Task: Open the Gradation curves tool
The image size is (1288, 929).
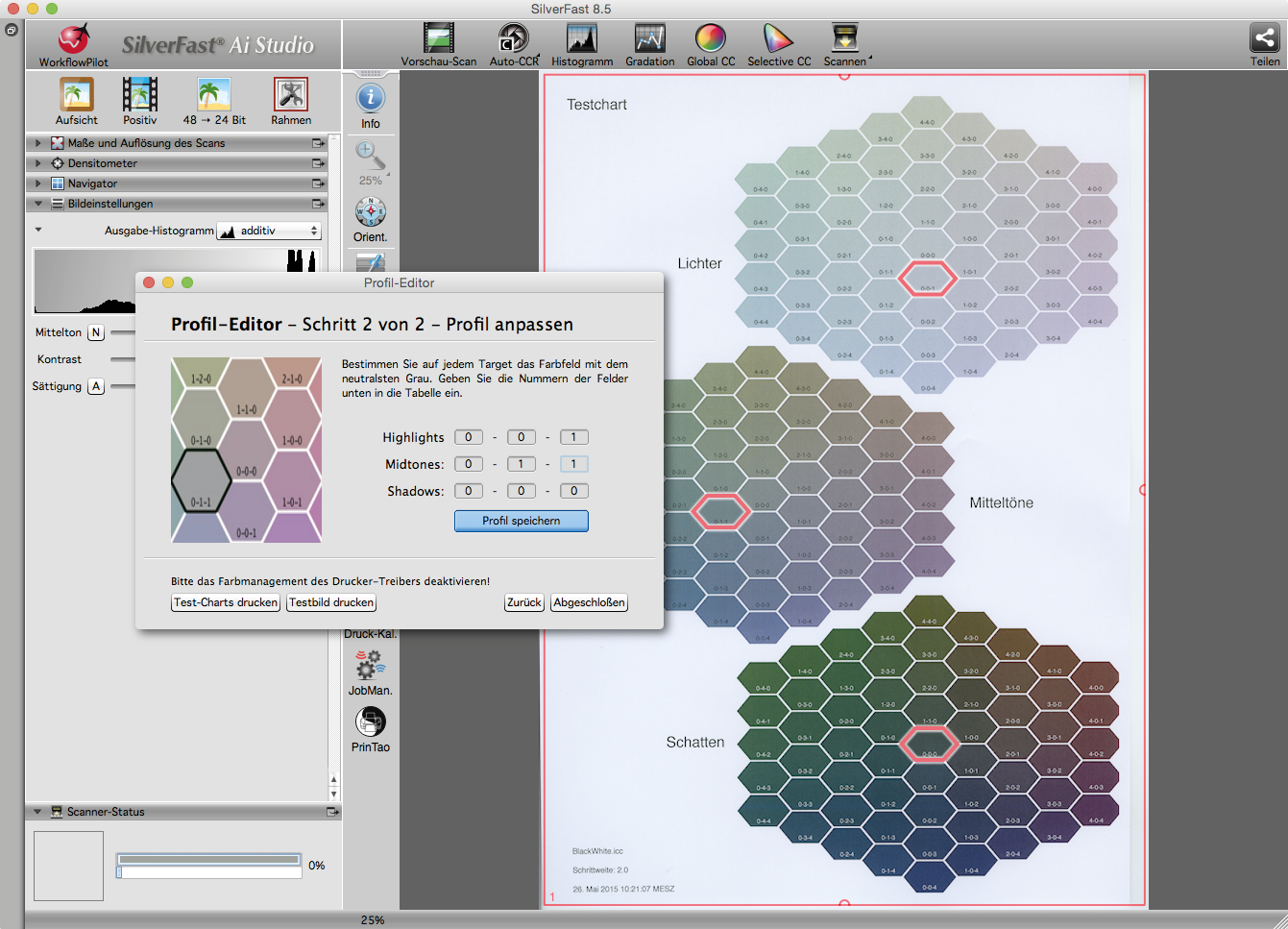Action: click(649, 38)
